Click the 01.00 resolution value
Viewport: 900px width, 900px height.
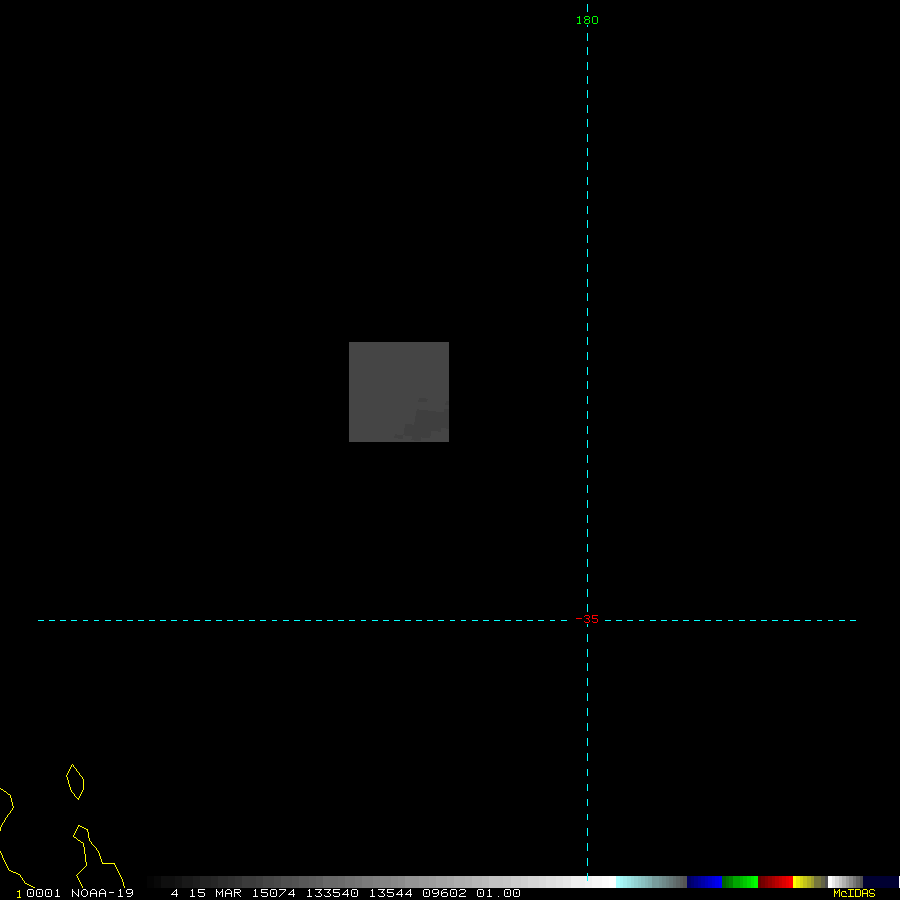click(498, 893)
